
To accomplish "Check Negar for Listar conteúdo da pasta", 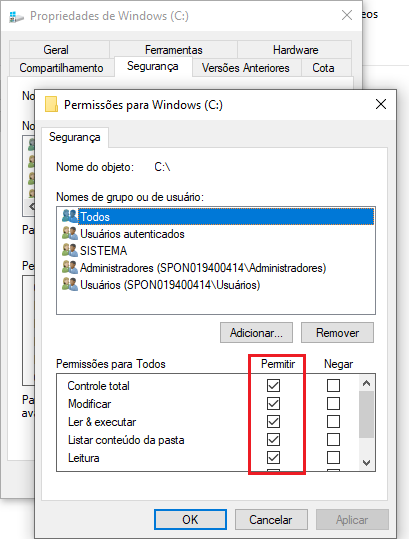I will coord(333,440).
